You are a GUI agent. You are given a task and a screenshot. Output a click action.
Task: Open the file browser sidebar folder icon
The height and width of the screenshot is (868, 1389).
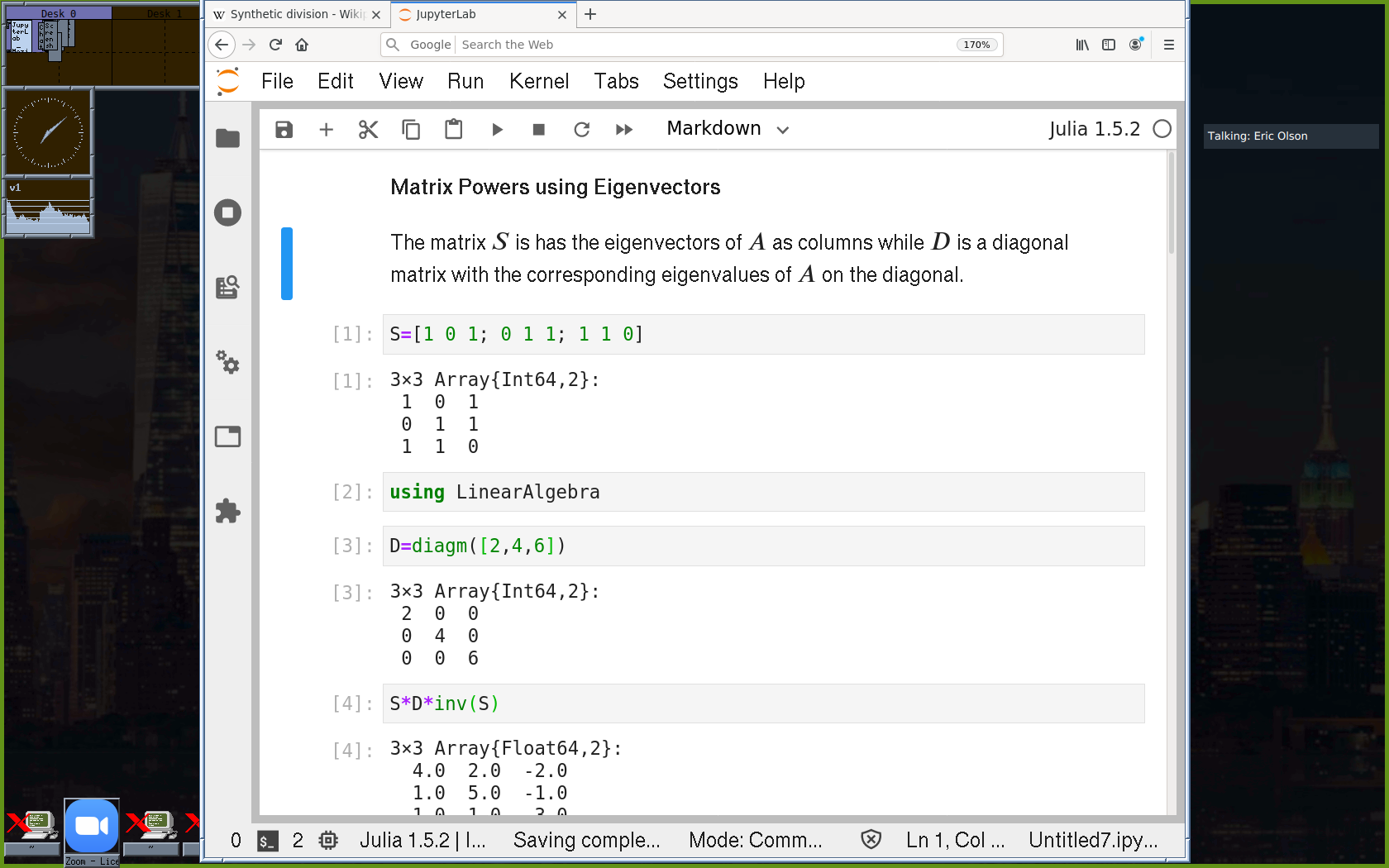point(227,138)
